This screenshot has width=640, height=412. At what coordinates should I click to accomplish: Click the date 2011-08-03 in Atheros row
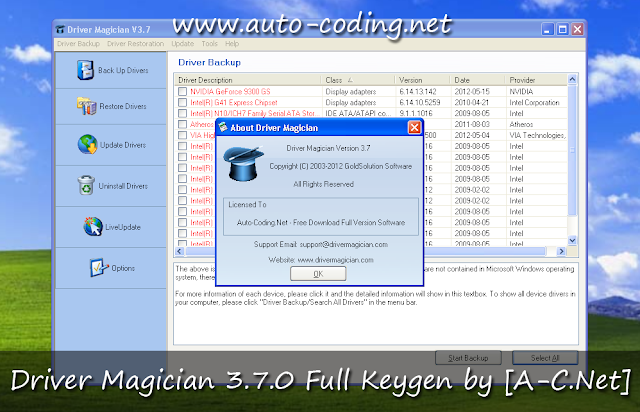[x=472, y=124]
